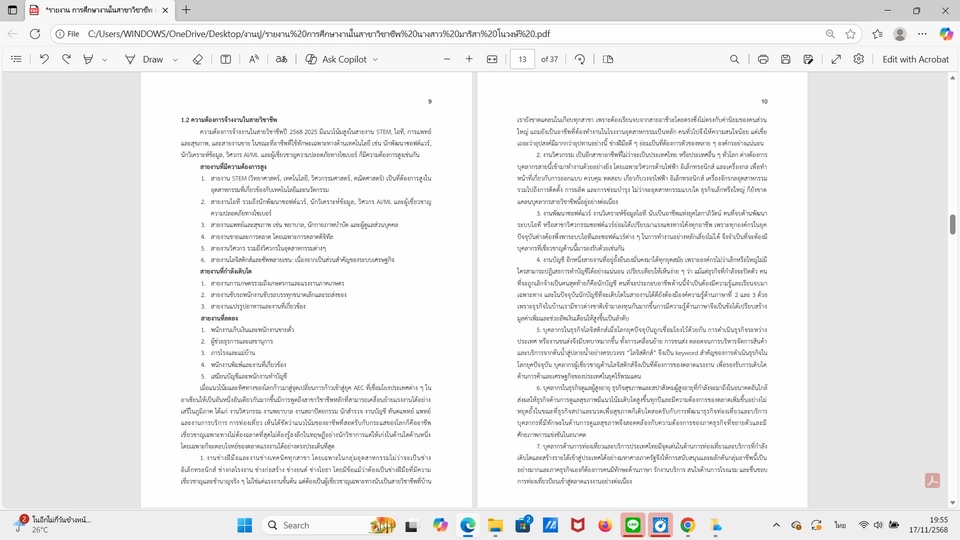
Task: Click the Ask Copilot button
Action: click(x=335, y=59)
